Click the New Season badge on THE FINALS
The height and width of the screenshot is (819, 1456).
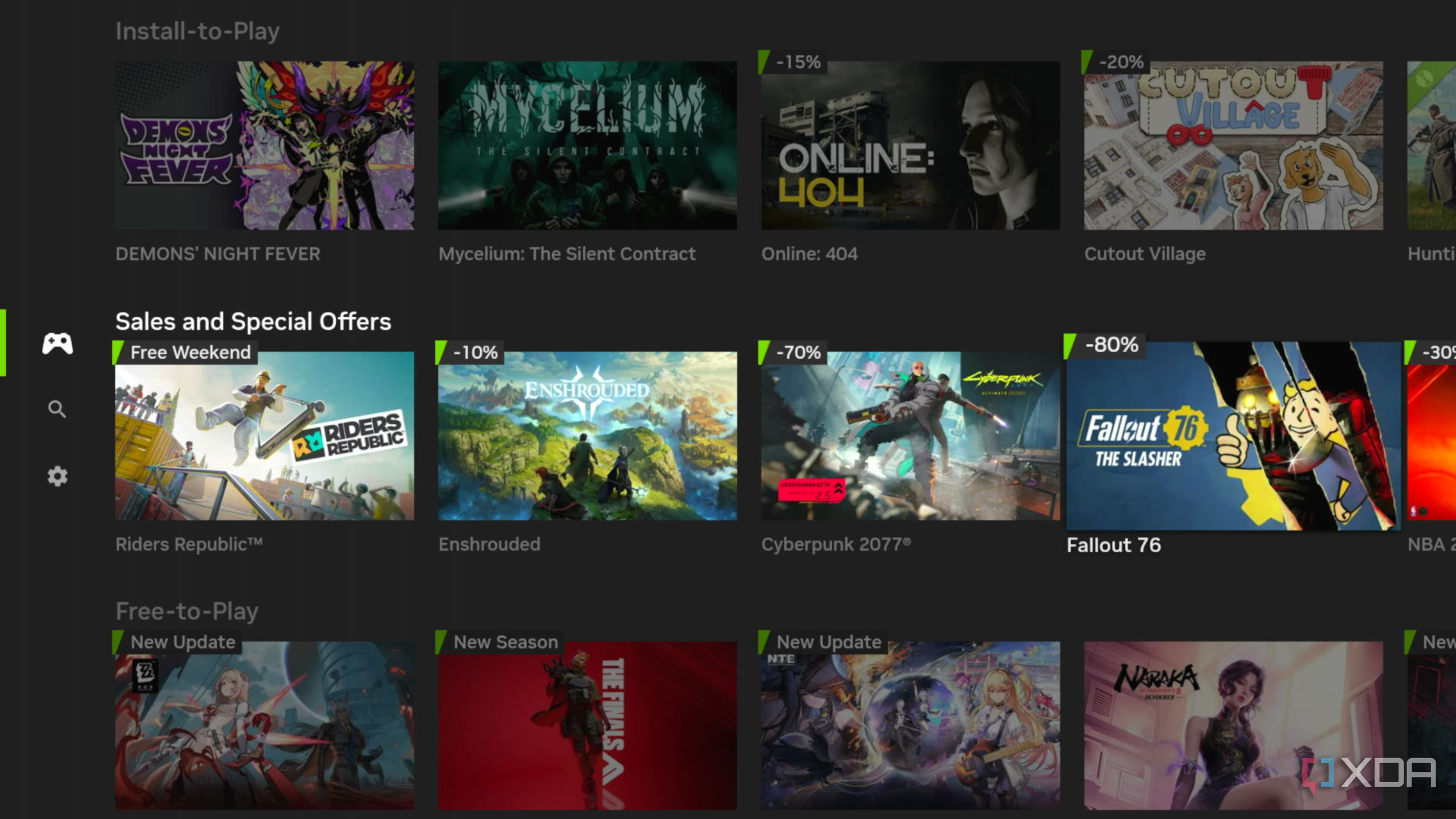(500, 642)
